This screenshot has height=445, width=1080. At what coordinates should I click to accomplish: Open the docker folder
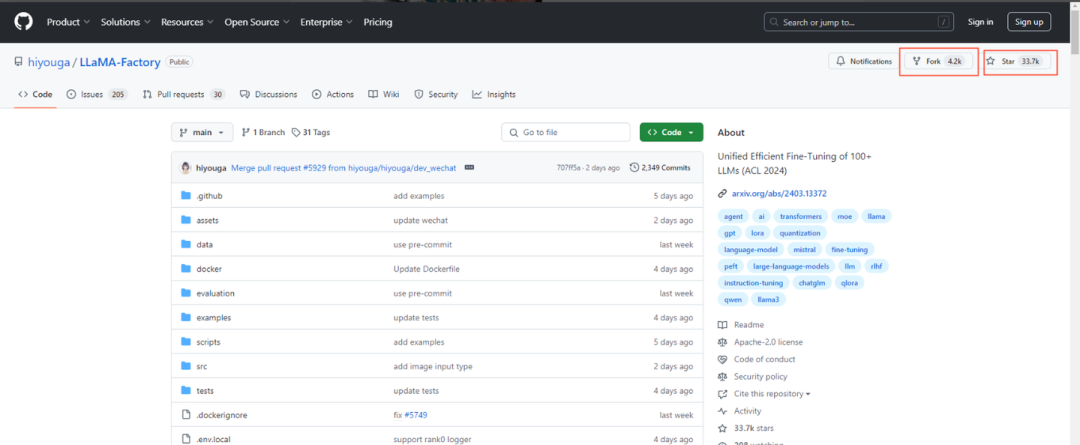tap(209, 269)
